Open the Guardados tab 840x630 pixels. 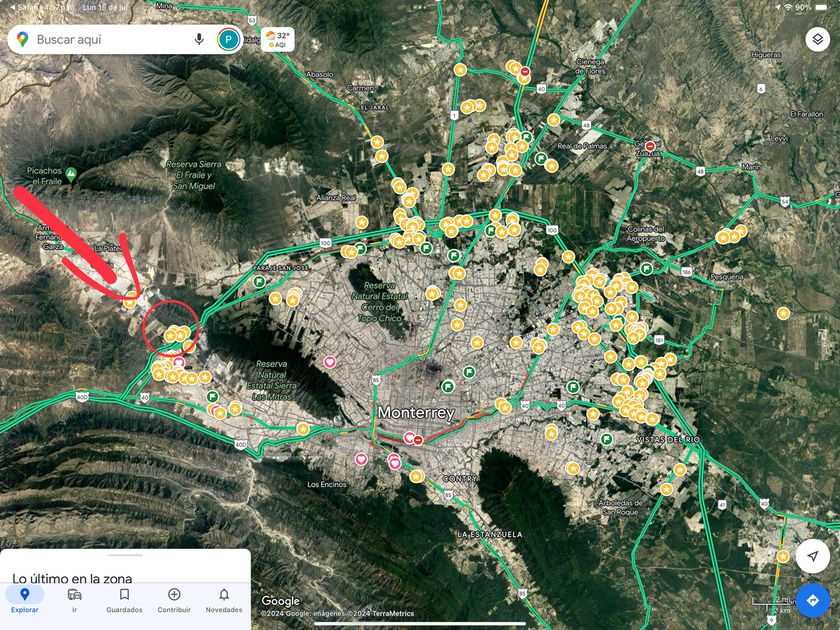click(x=124, y=600)
